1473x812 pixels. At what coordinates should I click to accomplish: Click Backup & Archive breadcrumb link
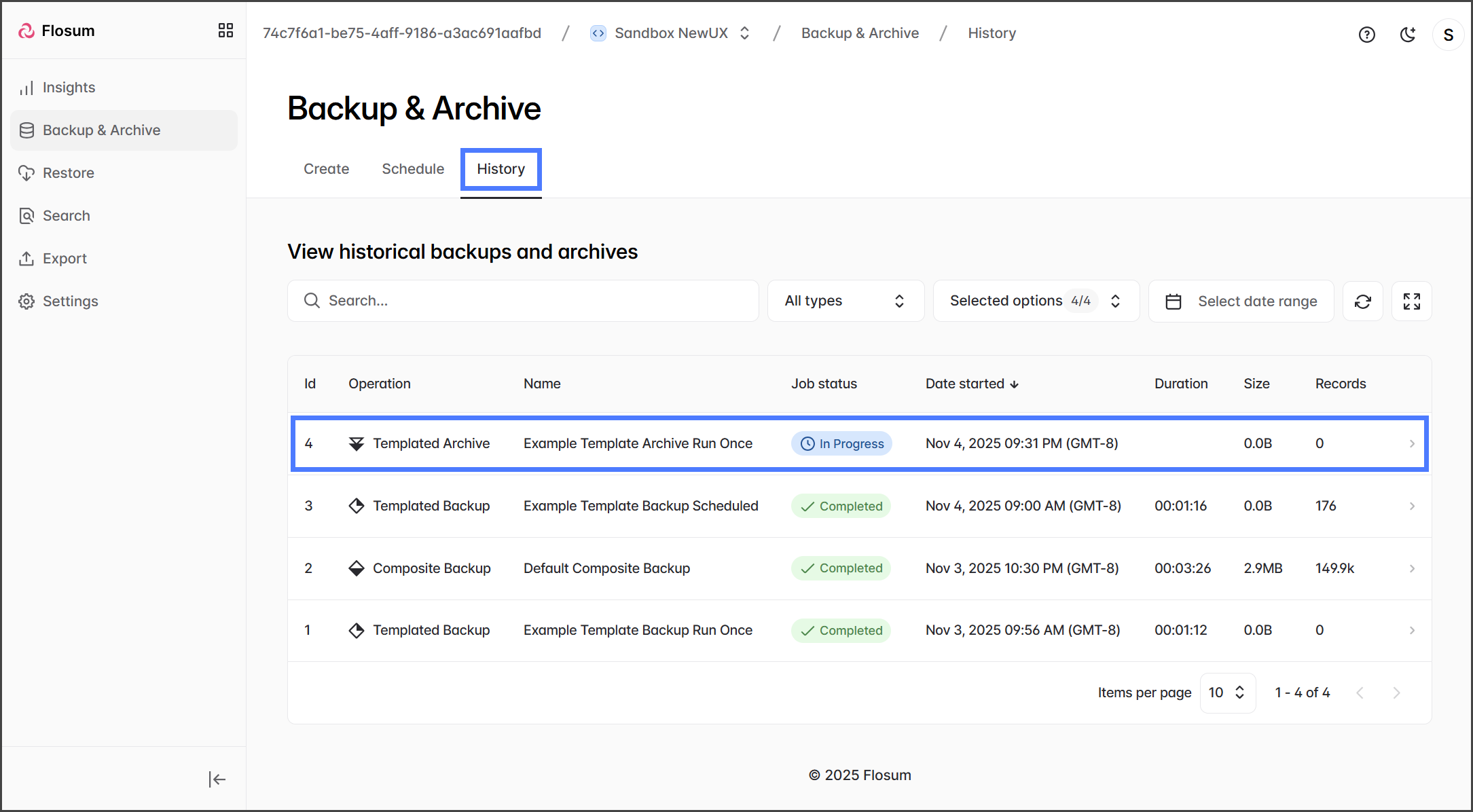(x=860, y=33)
